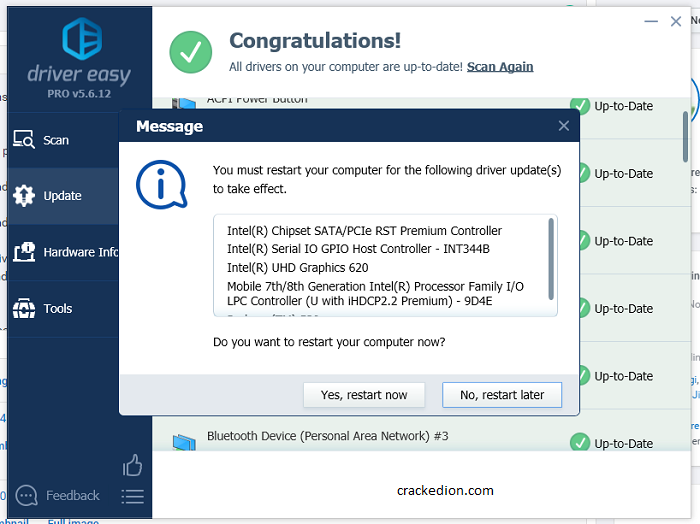
Task: Click the thumbs-up like icon
Action: pyautogui.click(x=132, y=465)
